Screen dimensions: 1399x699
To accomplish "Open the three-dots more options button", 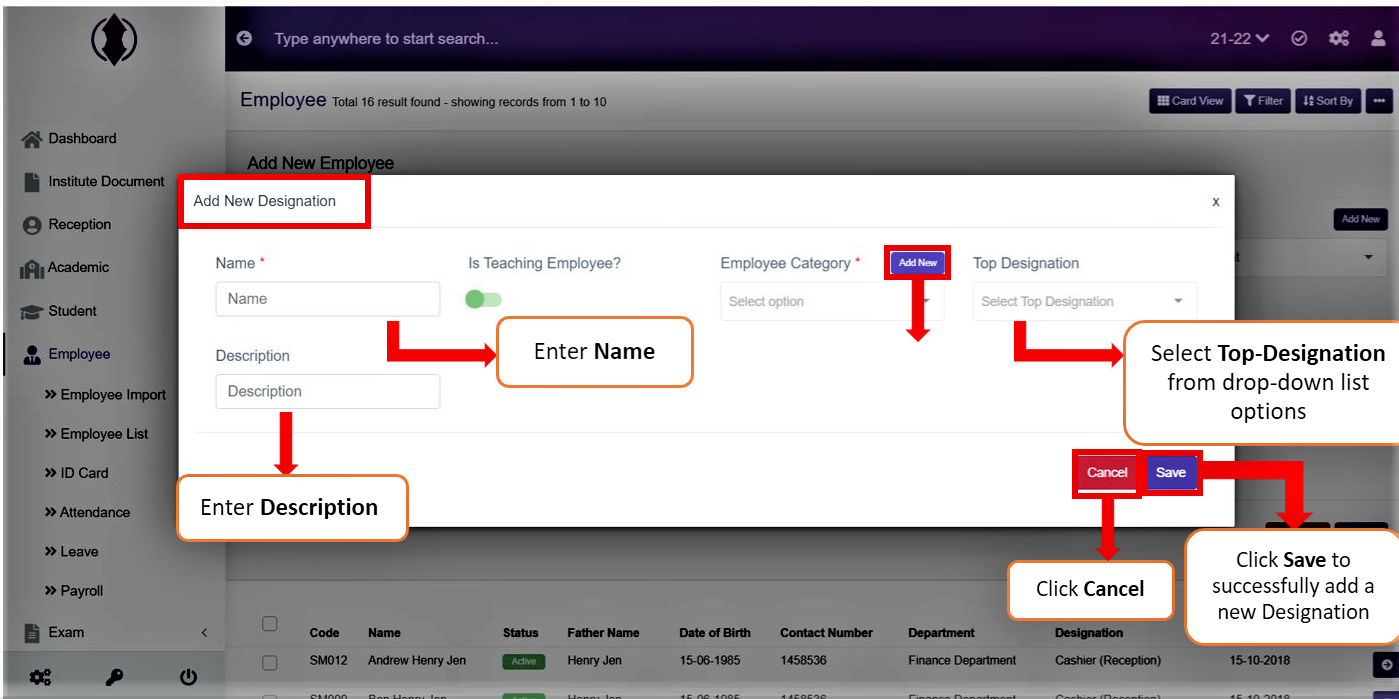I will click(1379, 101).
